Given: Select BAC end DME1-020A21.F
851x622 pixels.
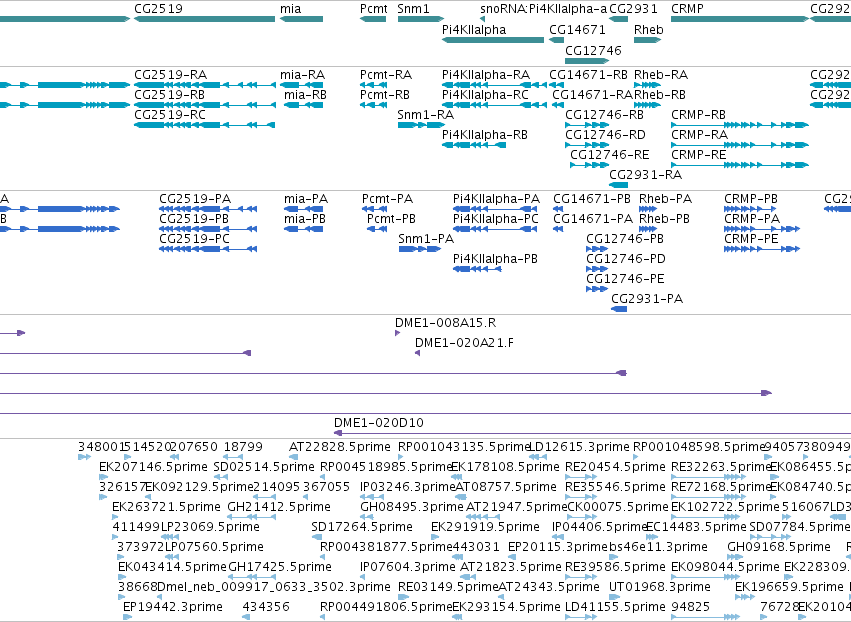Looking at the screenshot, I should (417, 353).
